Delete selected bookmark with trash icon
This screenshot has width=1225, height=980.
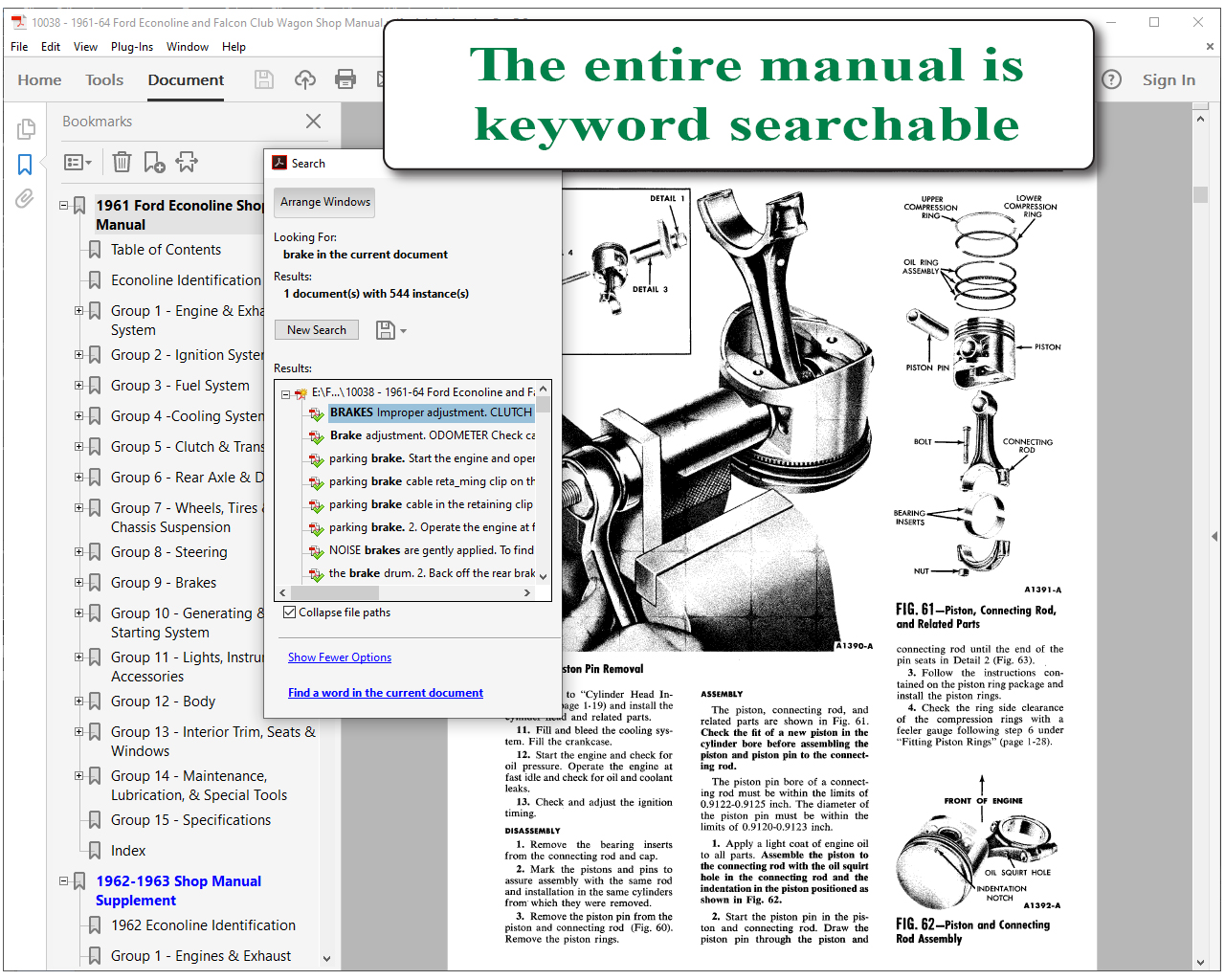(x=122, y=162)
